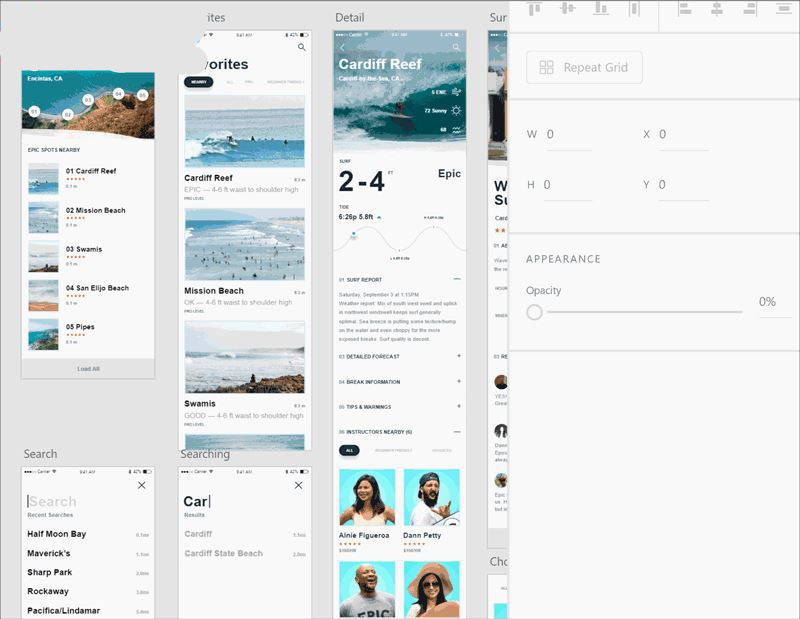Select the Cardiff State Beach result

[x=223, y=554]
